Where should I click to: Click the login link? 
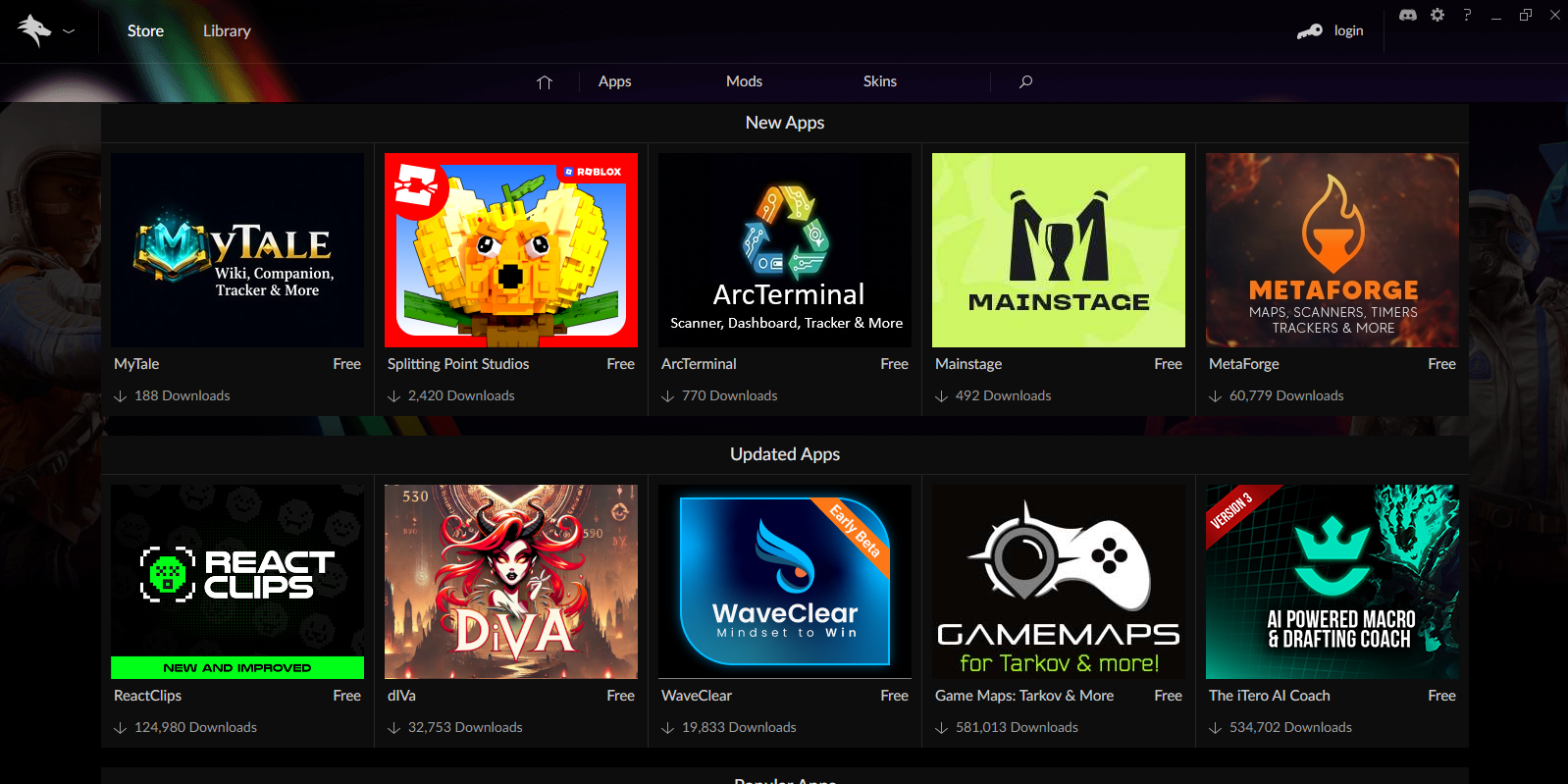[x=1348, y=31]
